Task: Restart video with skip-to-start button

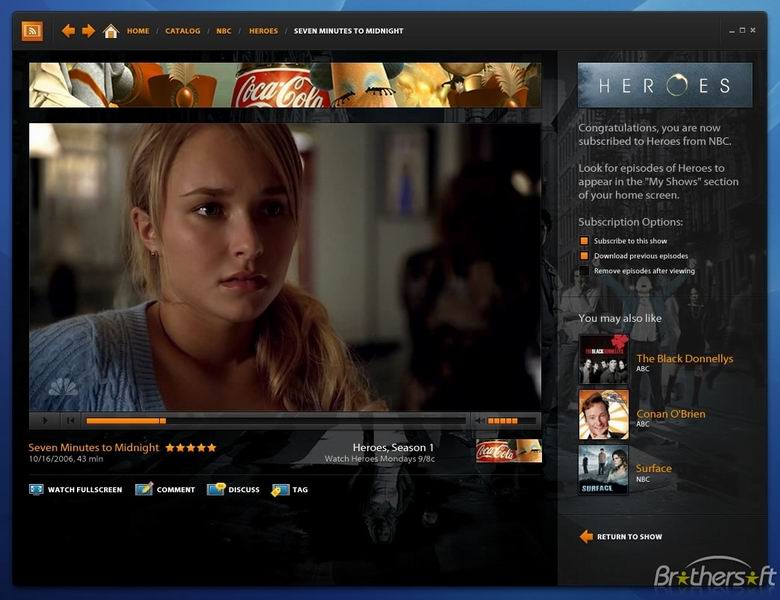Action: [70, 420]
